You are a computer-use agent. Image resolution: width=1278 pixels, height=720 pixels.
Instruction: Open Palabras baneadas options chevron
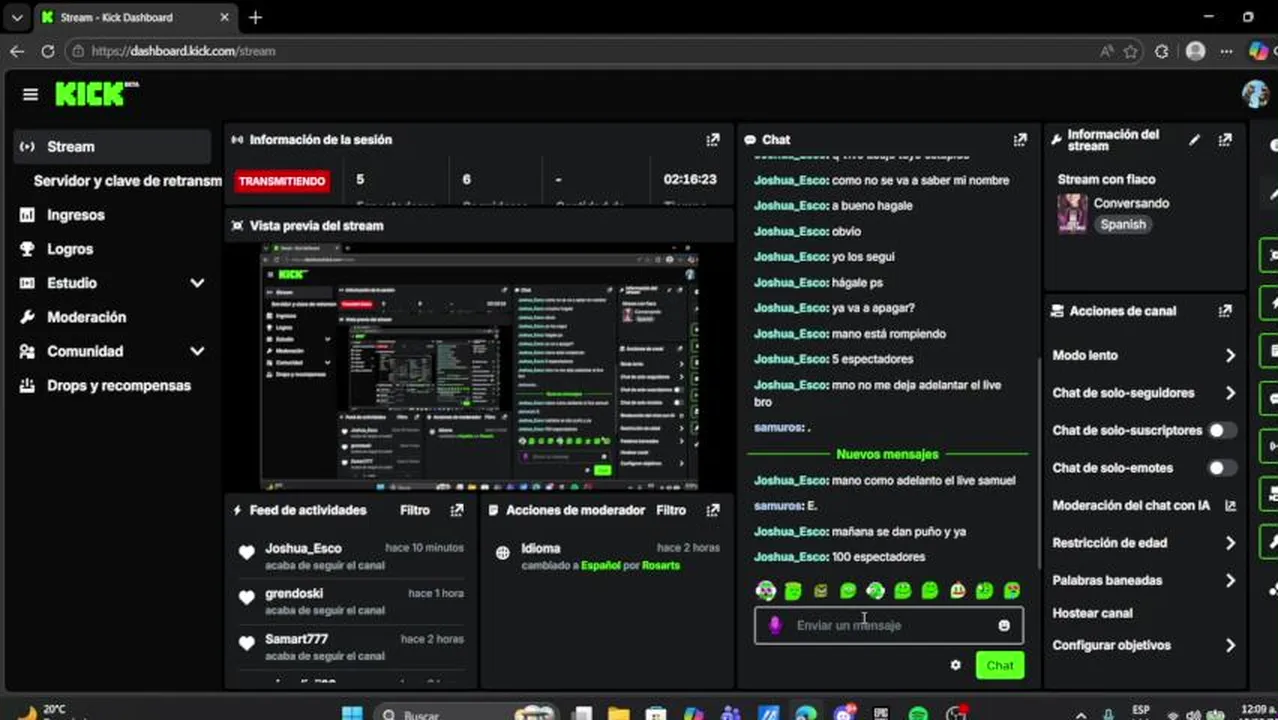[x=1230, y=581]
